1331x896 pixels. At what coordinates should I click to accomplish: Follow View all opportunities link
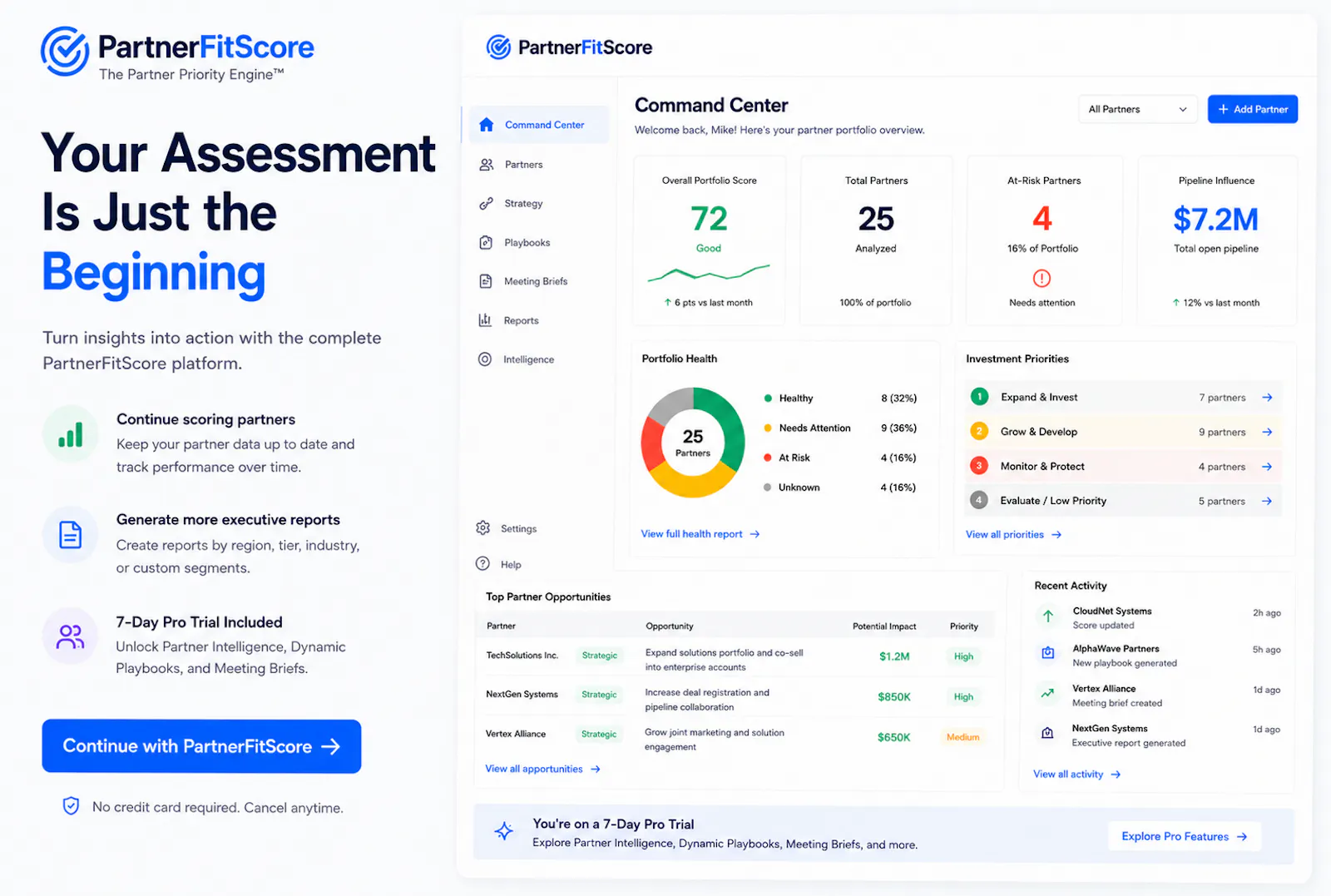(x=542, y=769)
